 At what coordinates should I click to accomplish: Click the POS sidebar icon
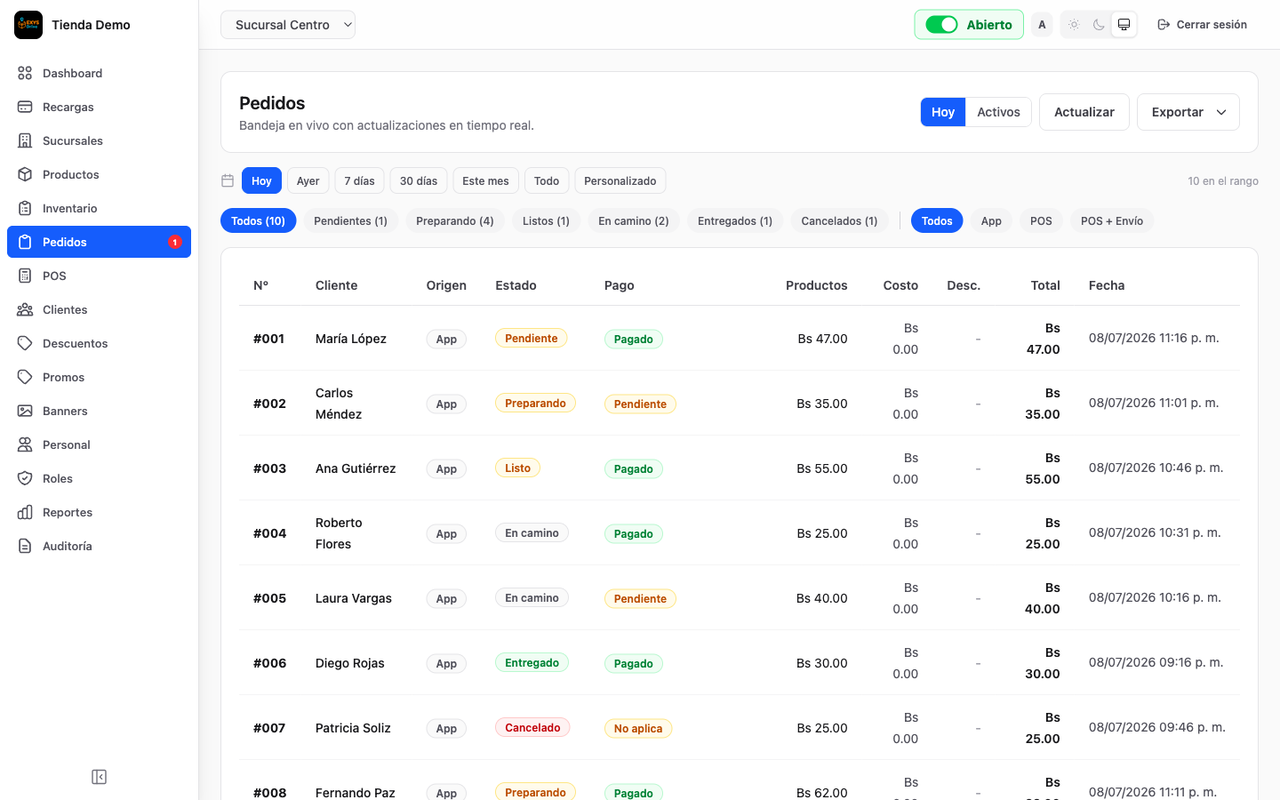click(x=25, y=276)
